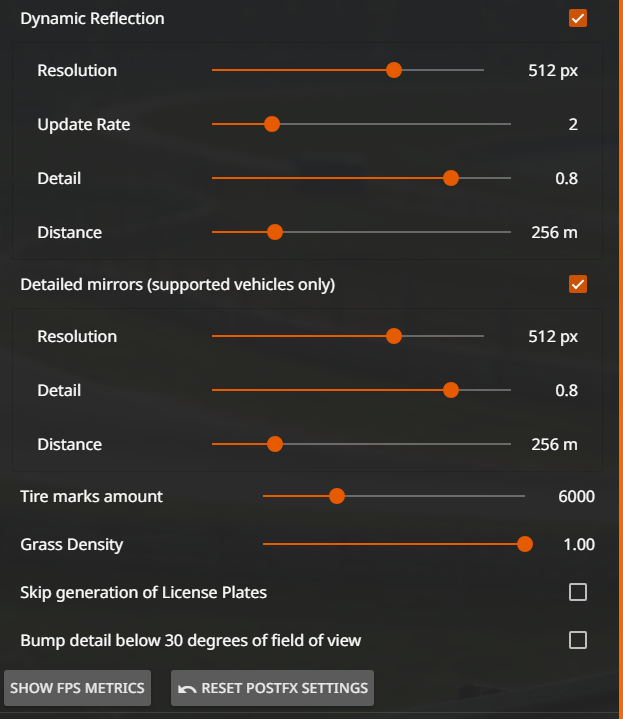The image size is (623, 719).
Task: Click Detailed mirrors Detail slider handle
Action: (x=451, y=390)
